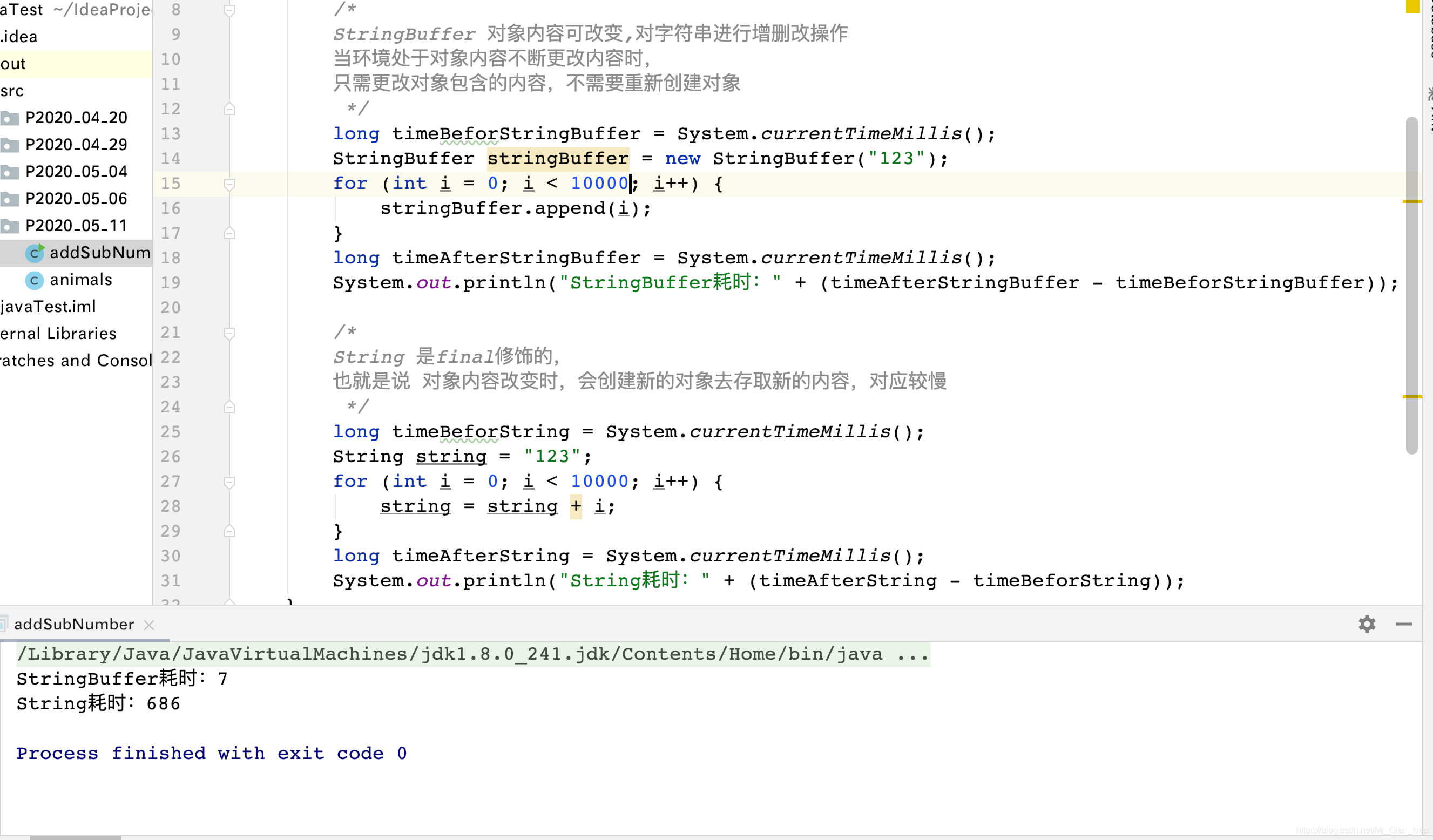Click the upper yellow warning stripe marker
This screenshot has width=1433, height=840.
(x=1412, y=201)
